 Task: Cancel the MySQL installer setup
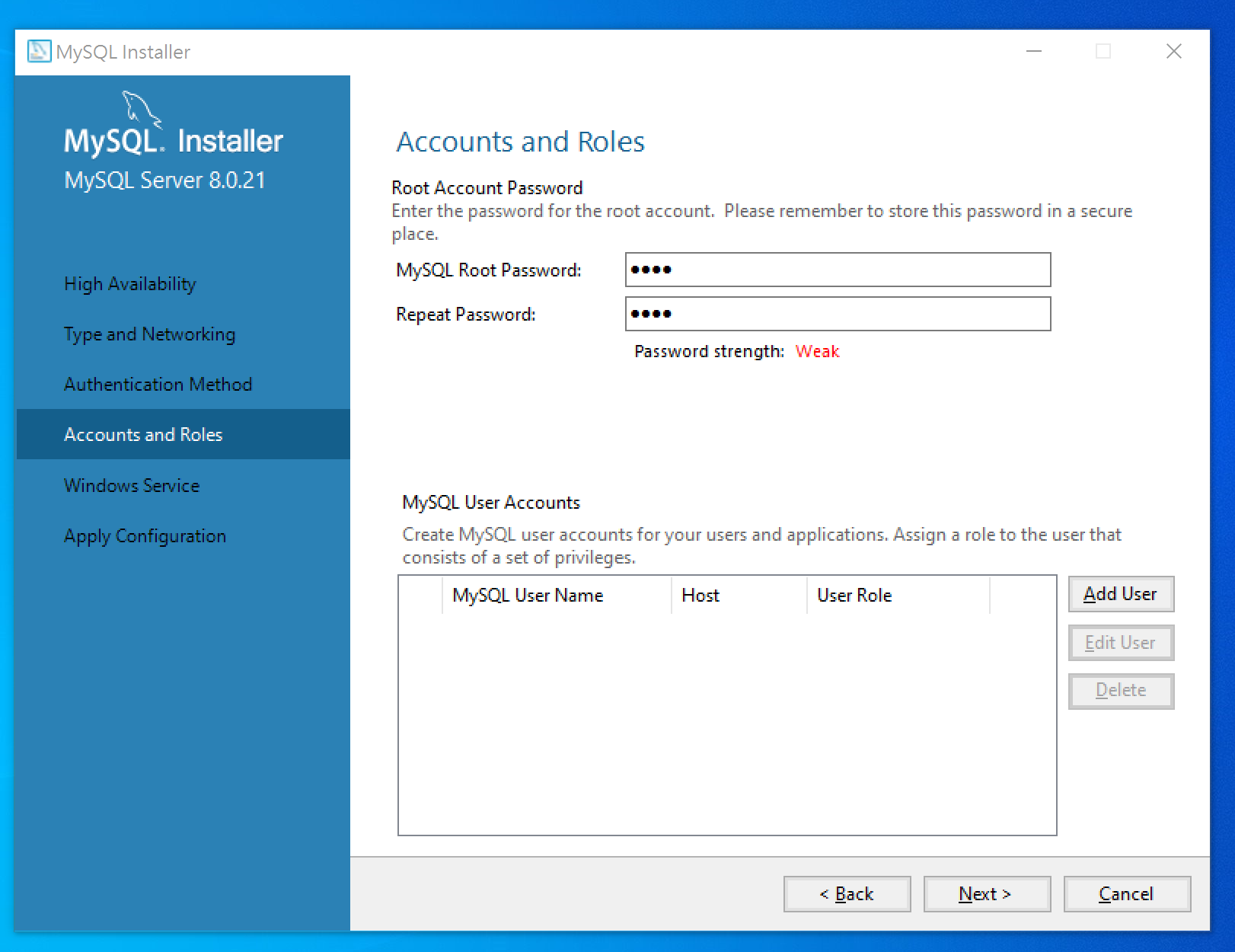(1127, 894)
